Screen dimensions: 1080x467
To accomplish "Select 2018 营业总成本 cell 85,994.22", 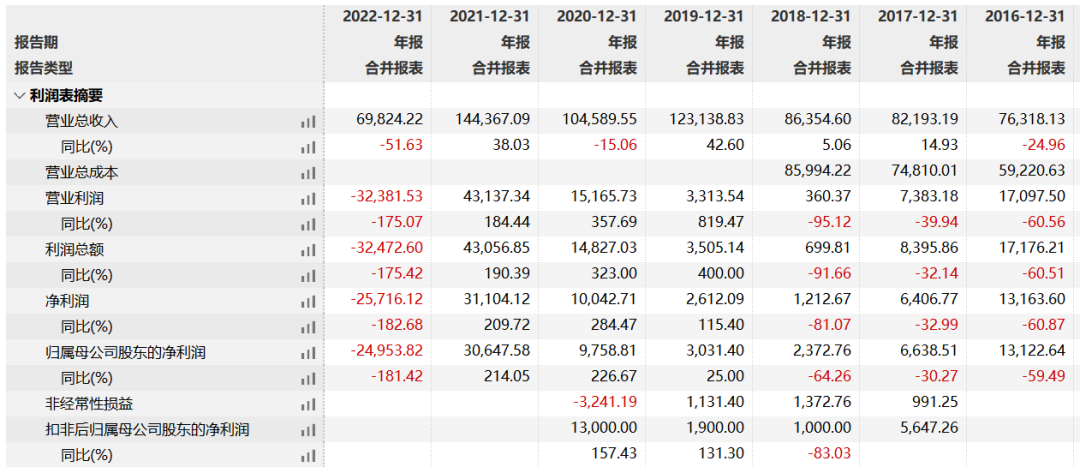I will (x=812, y=172).
